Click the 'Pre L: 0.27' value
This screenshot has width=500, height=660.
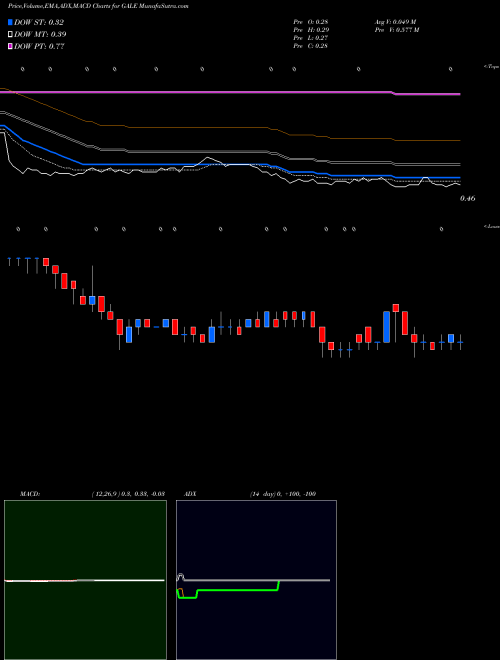311,38
